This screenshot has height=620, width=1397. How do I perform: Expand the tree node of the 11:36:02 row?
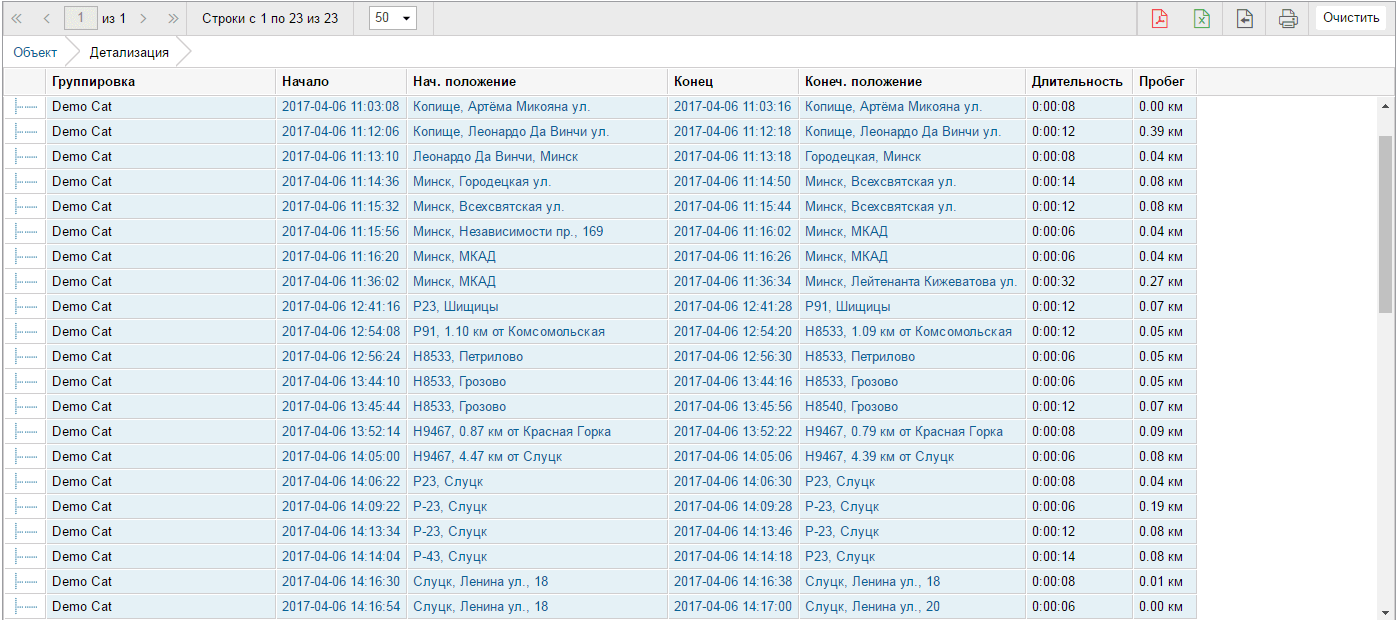pos(25,281)
